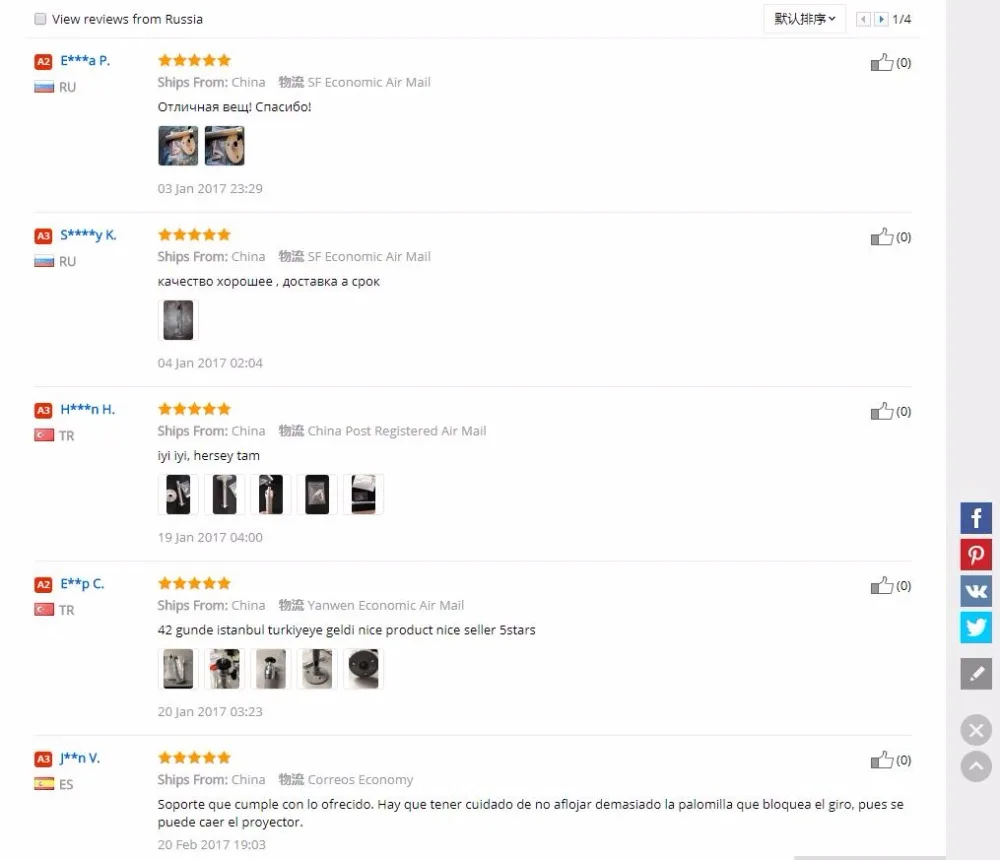This screenshot has width=1000, height=860.
Task: Click the Twitter share icon
Action: [x=976, y=627]
